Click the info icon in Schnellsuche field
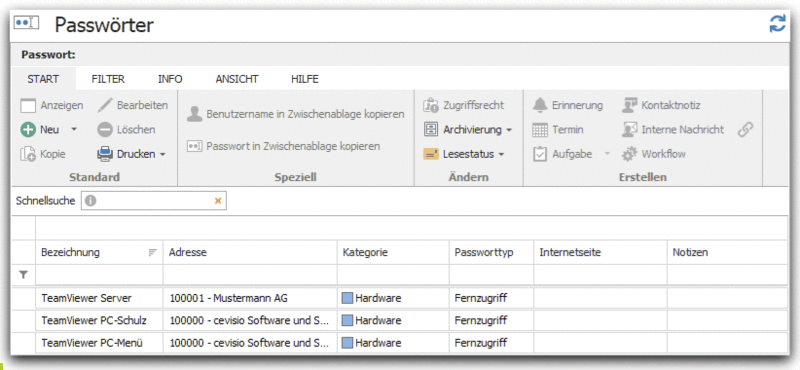This screenshot has height=370, width=800. click(x=91, y=201)
